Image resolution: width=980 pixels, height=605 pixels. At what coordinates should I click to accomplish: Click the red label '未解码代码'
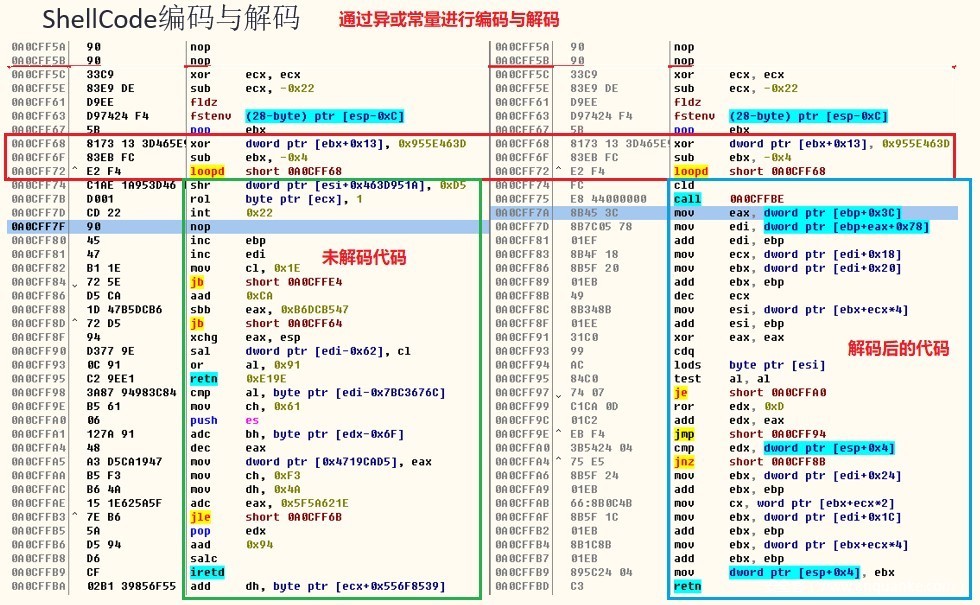pos(364,257)
